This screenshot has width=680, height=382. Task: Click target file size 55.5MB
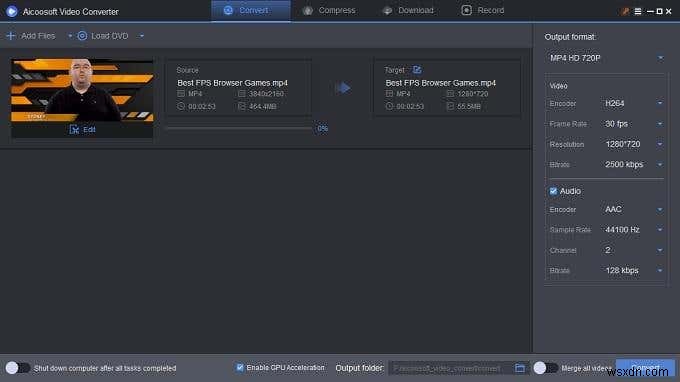point(469,106)
